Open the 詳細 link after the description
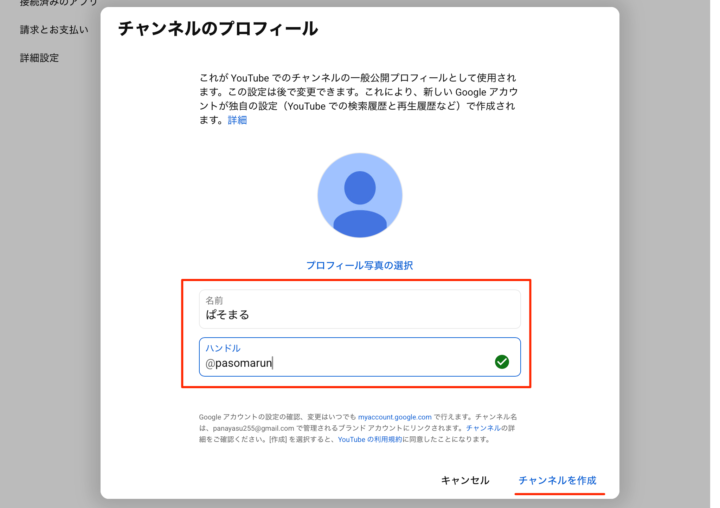Viewport: 720px width, 508px height. [237, 120]
